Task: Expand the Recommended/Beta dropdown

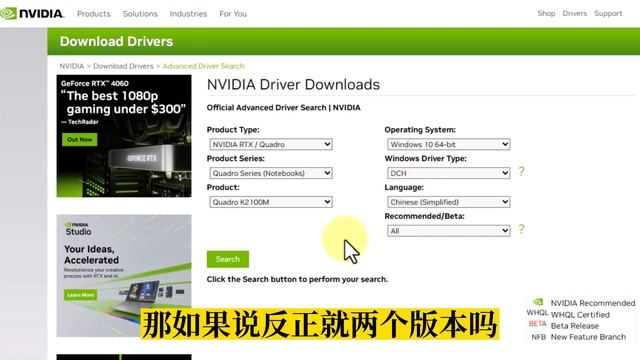Action: click(449, 231)
